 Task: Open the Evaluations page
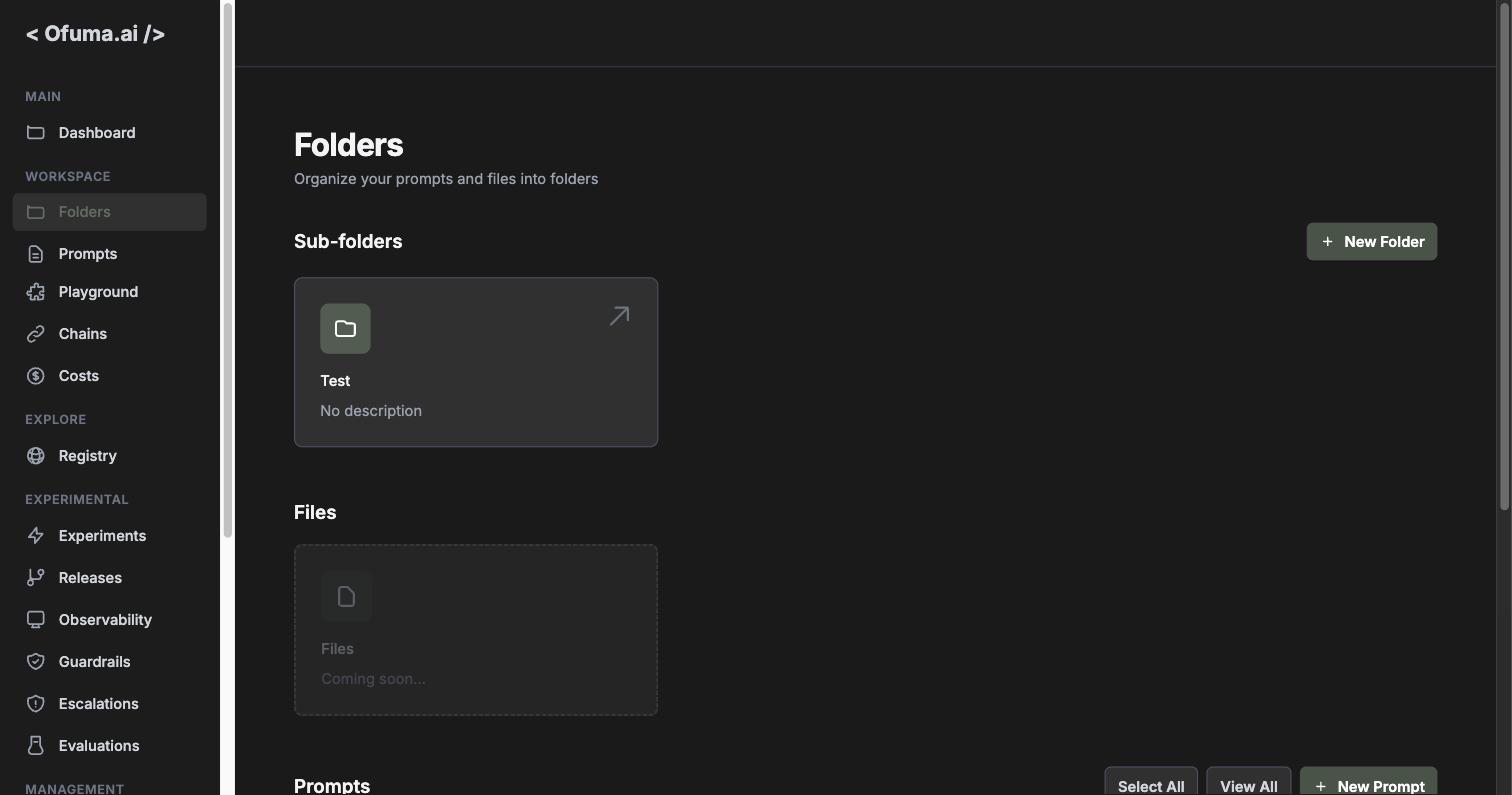pos(110,746)
